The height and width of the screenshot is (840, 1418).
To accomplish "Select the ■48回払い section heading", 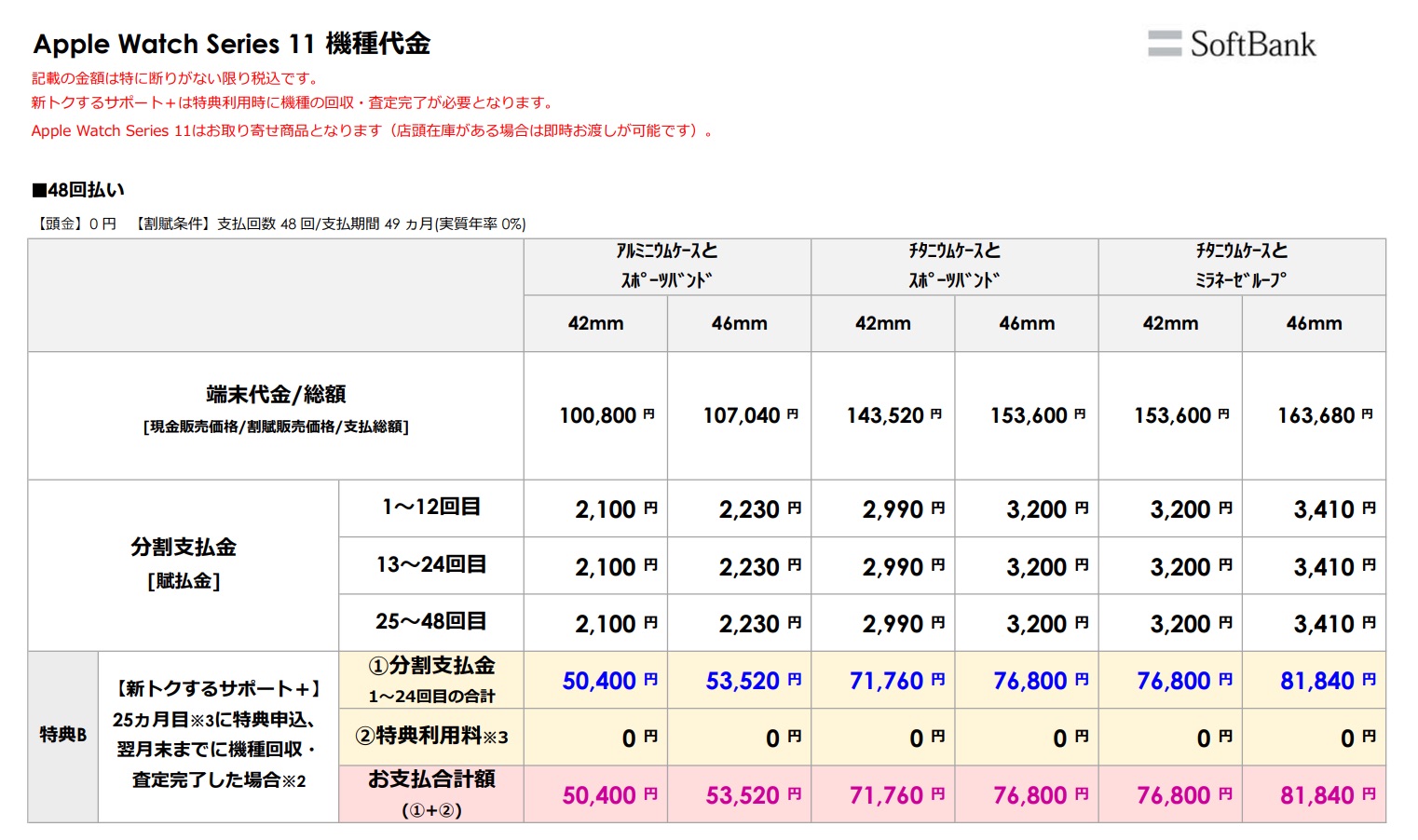I will click(x=78, y=190).
